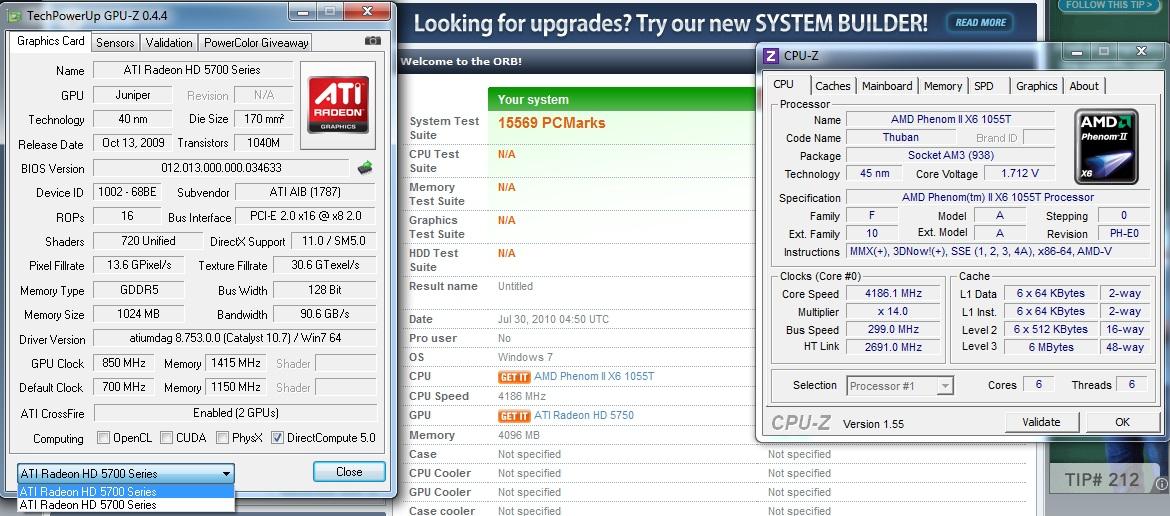Open the AMD Phenom II X6 1055T link
This screenshot has width=1170, height=516.
coord(594,377)
